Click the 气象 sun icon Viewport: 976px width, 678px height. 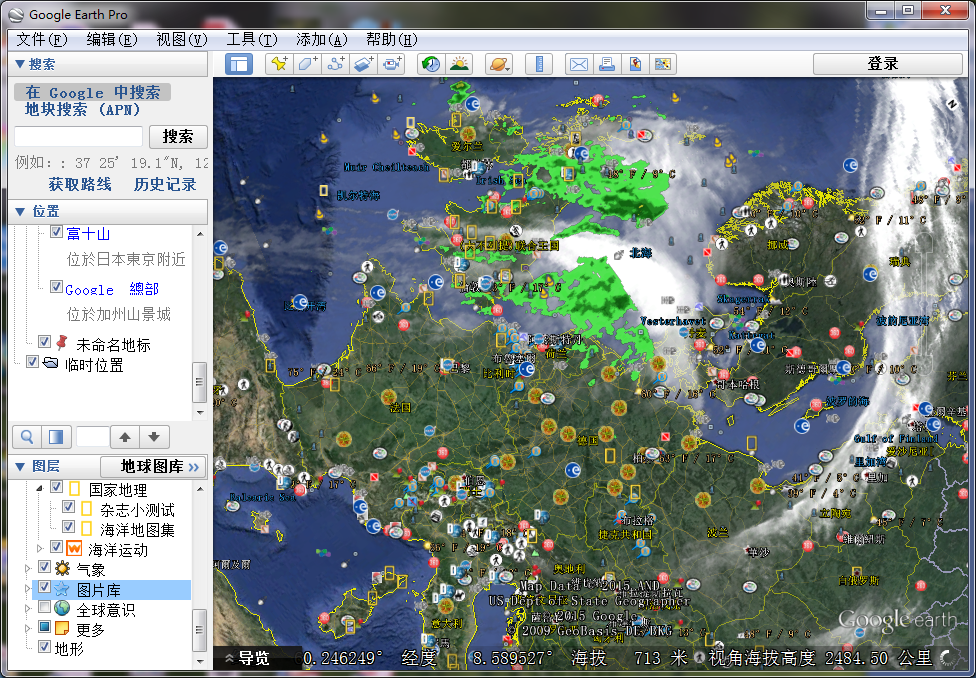pos(62,569)
